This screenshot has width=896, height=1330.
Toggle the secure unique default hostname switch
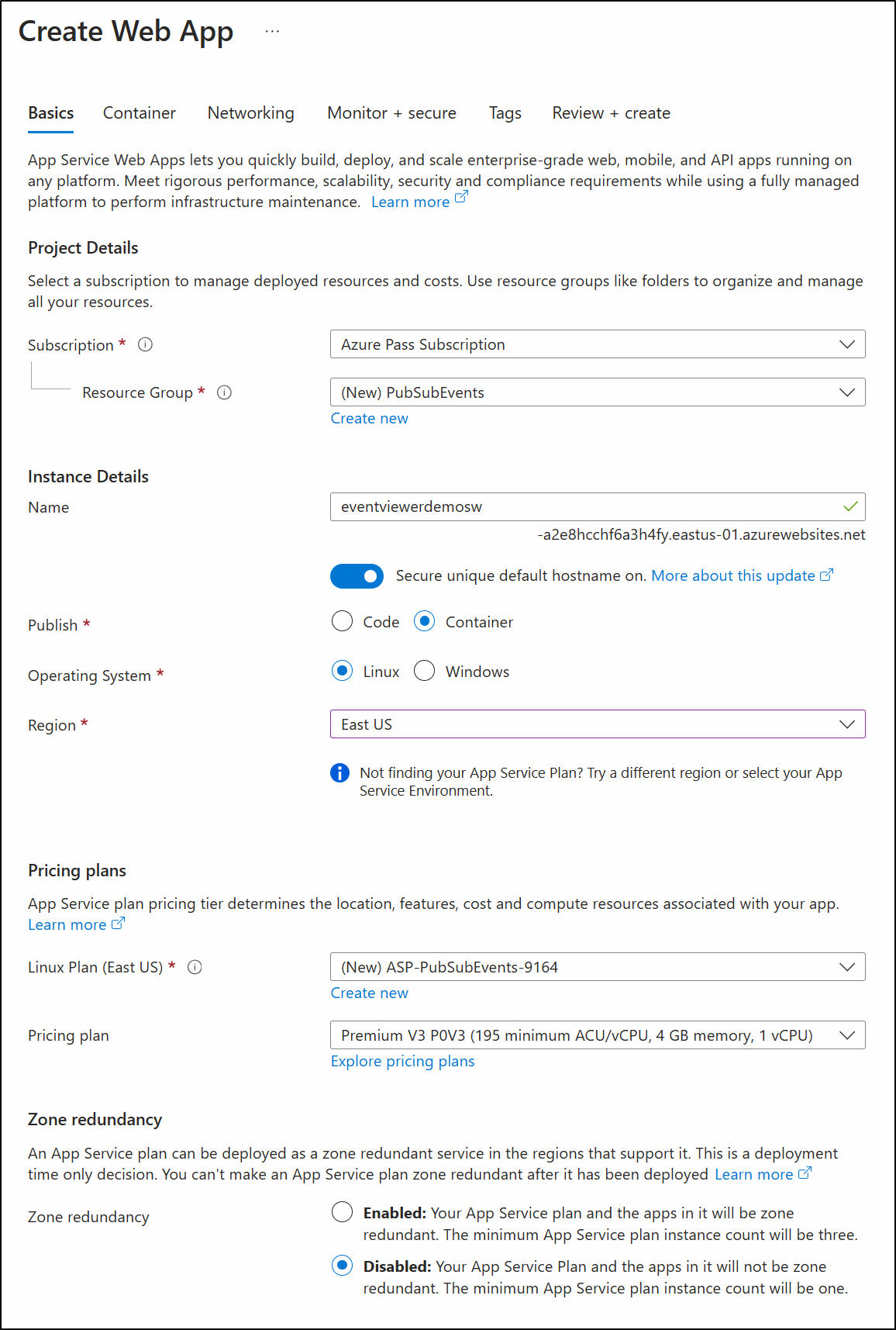[357, 576]
